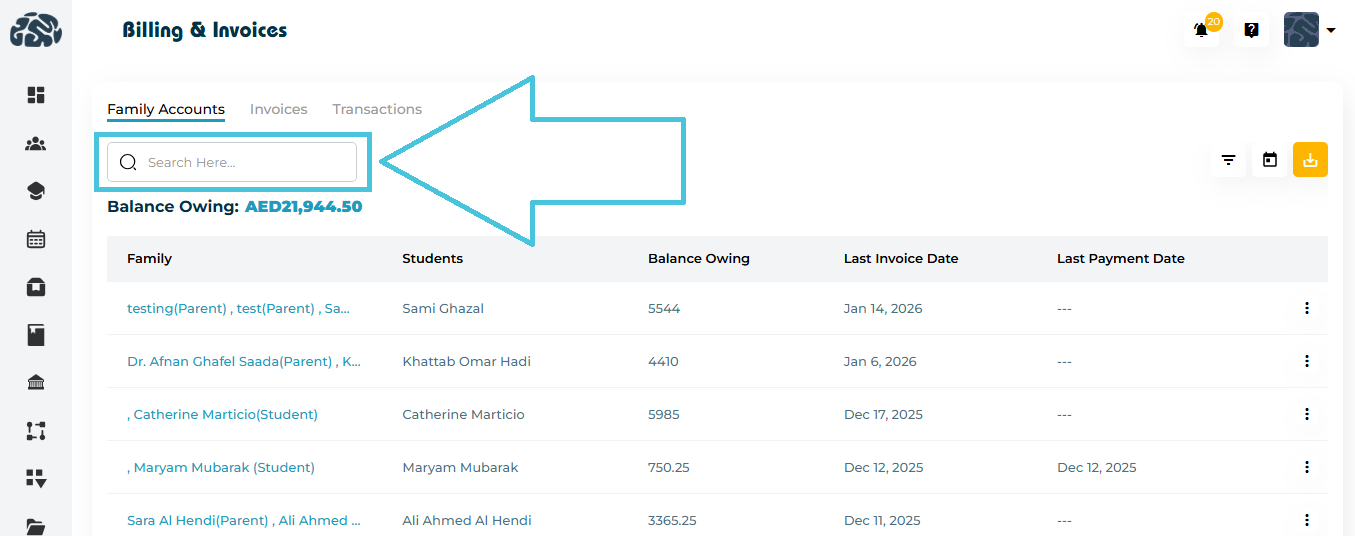The height and width of the screenshot is (536, 1355).
Task: Switch to the Transactions tab
Action: coord(377,109)
